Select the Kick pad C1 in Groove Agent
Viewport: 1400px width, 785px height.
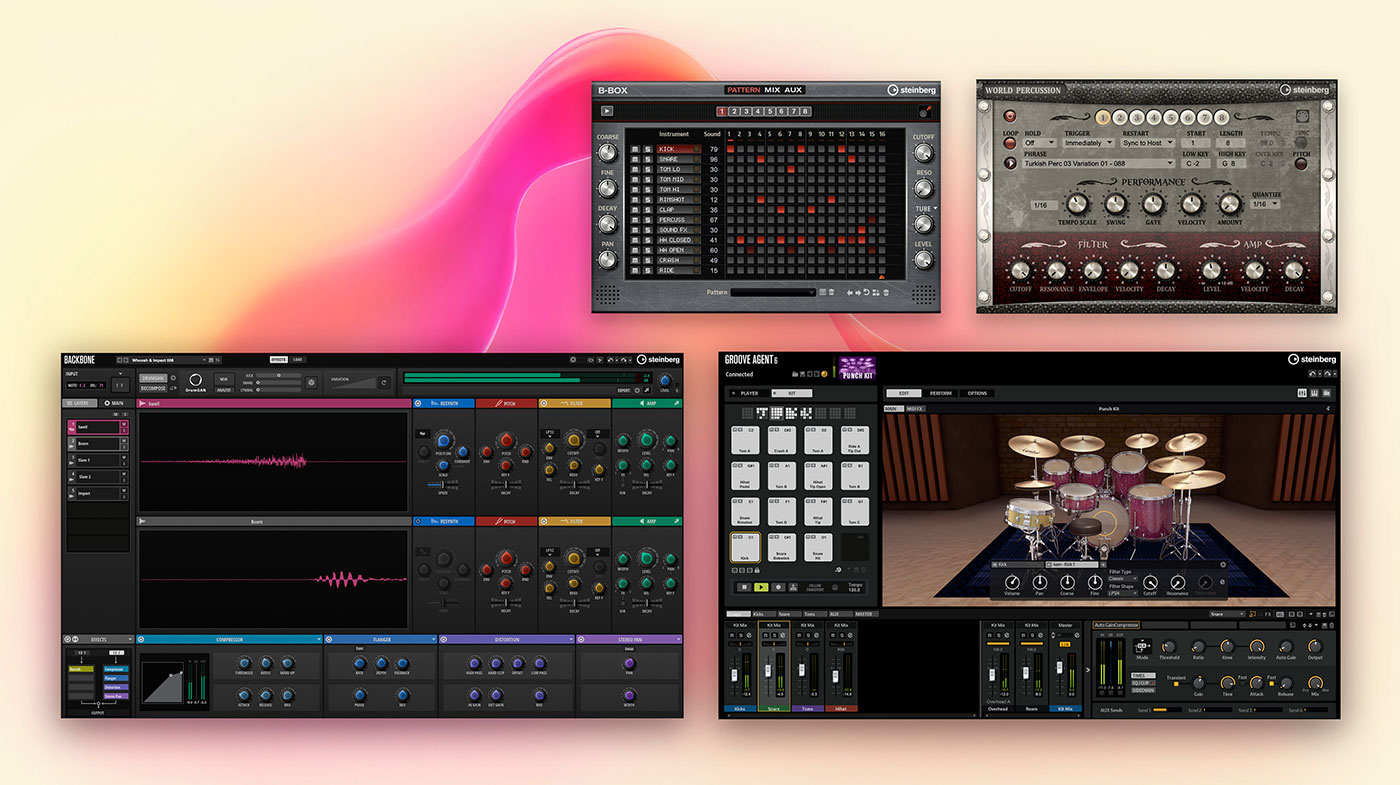tap(744, 546)
